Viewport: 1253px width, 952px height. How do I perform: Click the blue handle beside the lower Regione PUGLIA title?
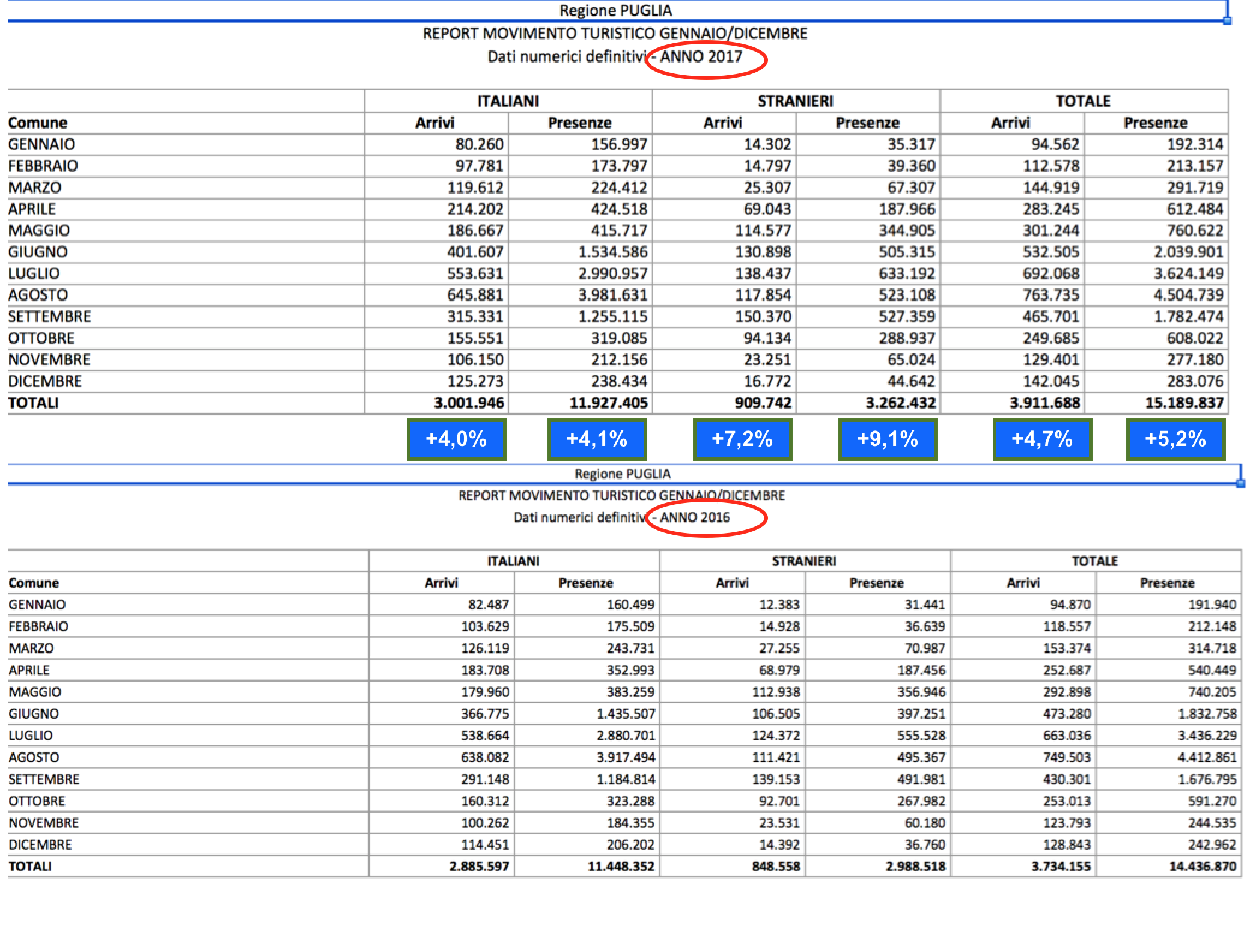[1240, 483]
